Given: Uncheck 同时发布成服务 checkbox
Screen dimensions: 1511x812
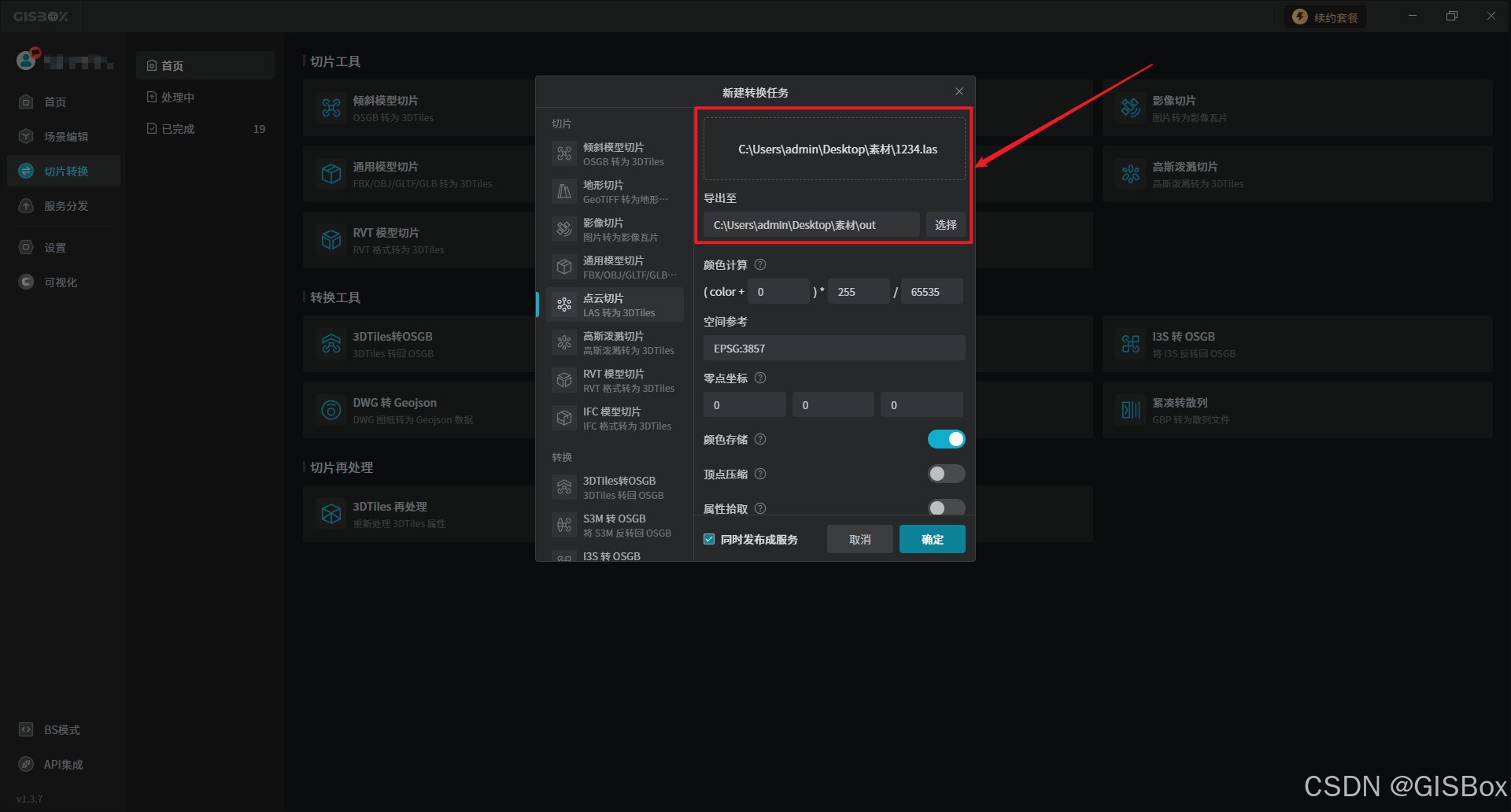Looking at the screenshot, I should (x=709, y=539).
